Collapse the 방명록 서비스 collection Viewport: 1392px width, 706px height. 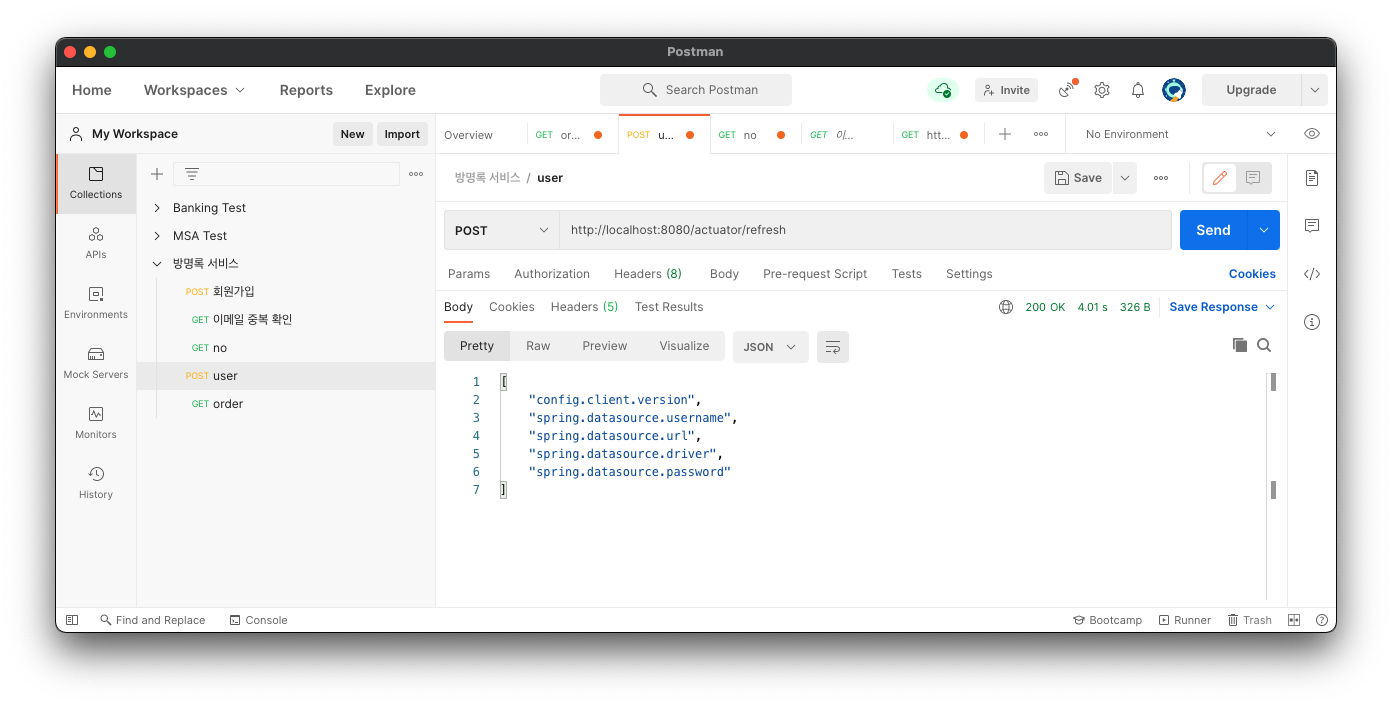pos(157,264)
